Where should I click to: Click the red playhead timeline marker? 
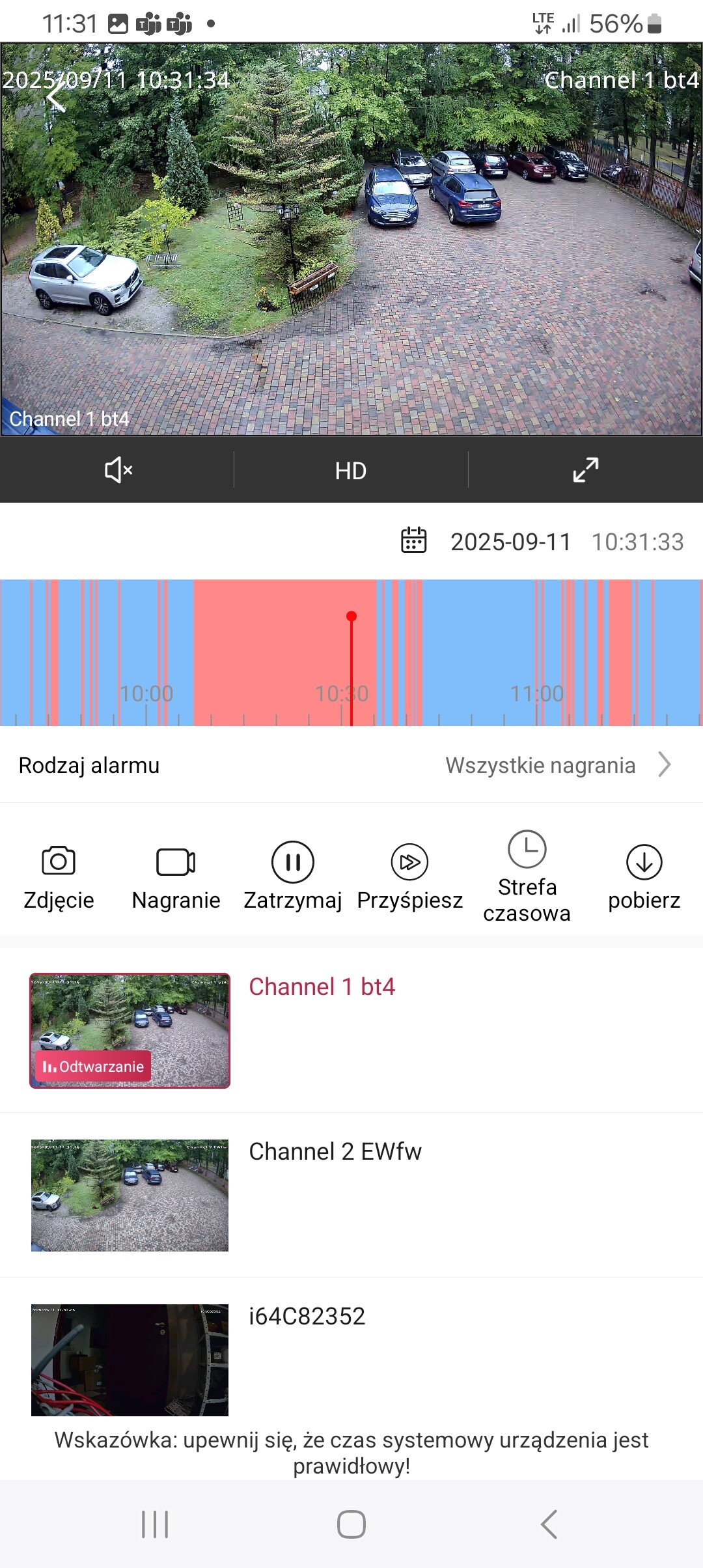(351, 617)
